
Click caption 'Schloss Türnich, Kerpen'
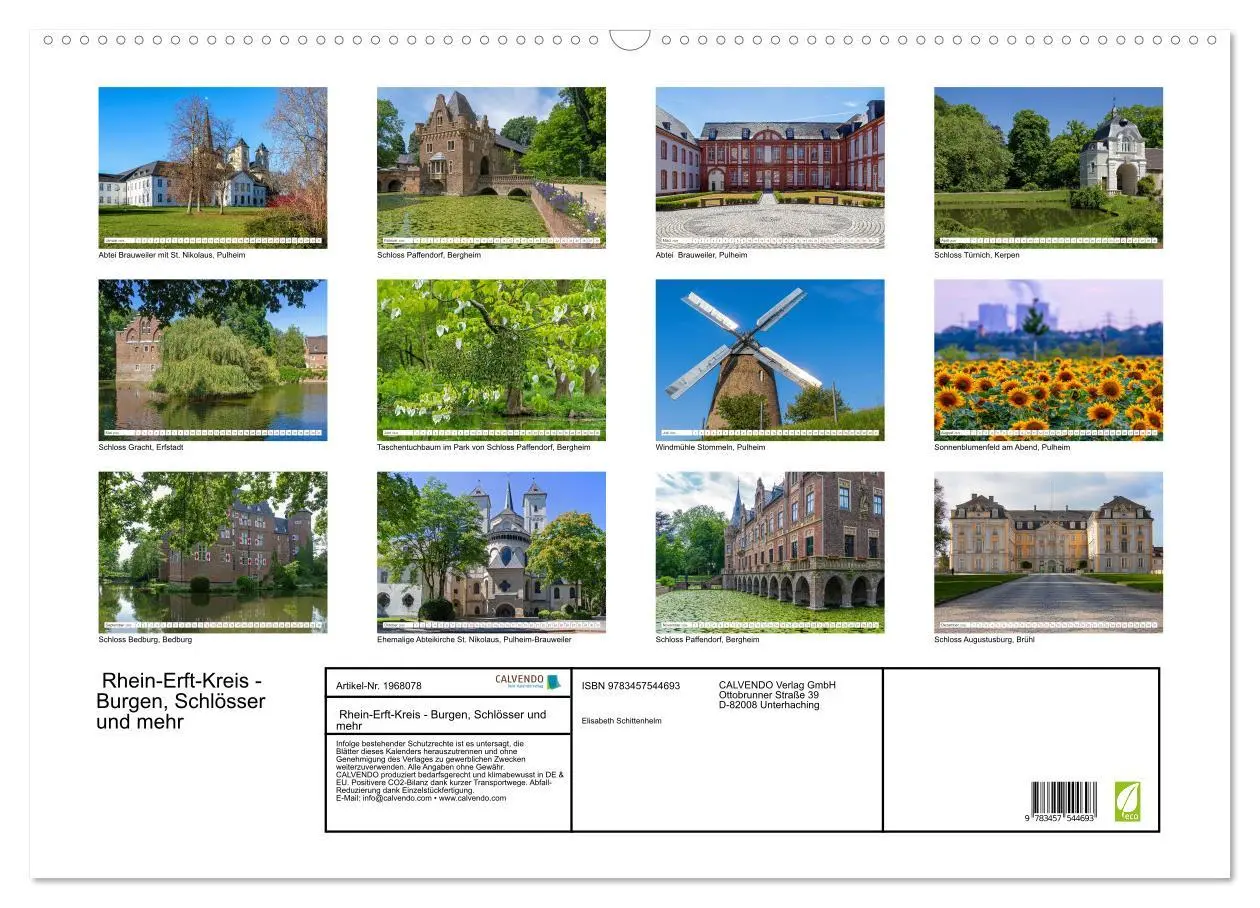977,255
